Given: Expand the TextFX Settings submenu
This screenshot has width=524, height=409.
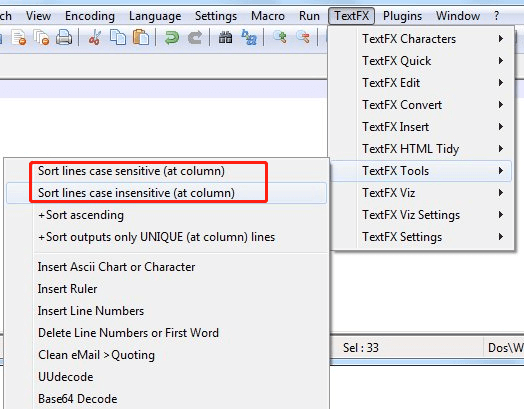Looking at the screenshot, I should coord(422,237).
